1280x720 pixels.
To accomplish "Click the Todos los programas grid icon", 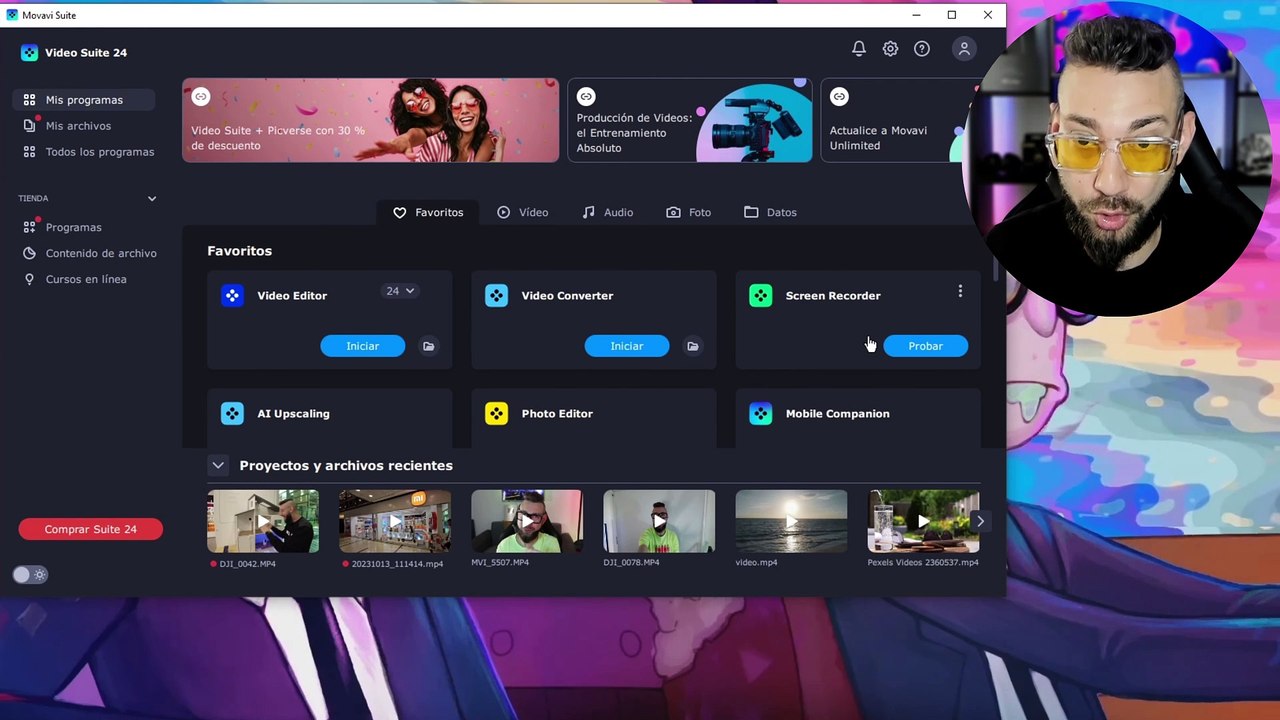I will 29,152.
